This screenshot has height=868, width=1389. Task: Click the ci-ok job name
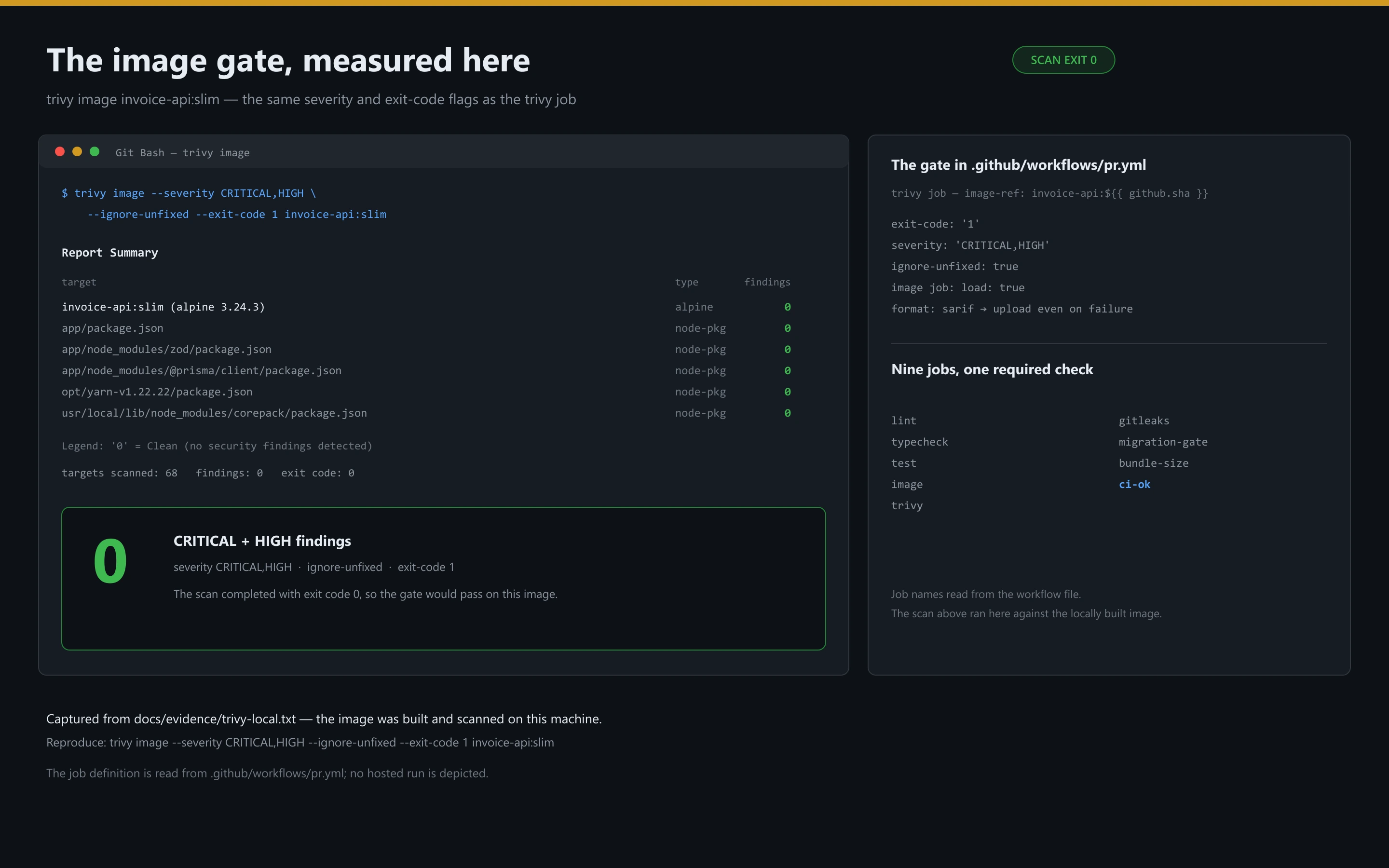1134,485
